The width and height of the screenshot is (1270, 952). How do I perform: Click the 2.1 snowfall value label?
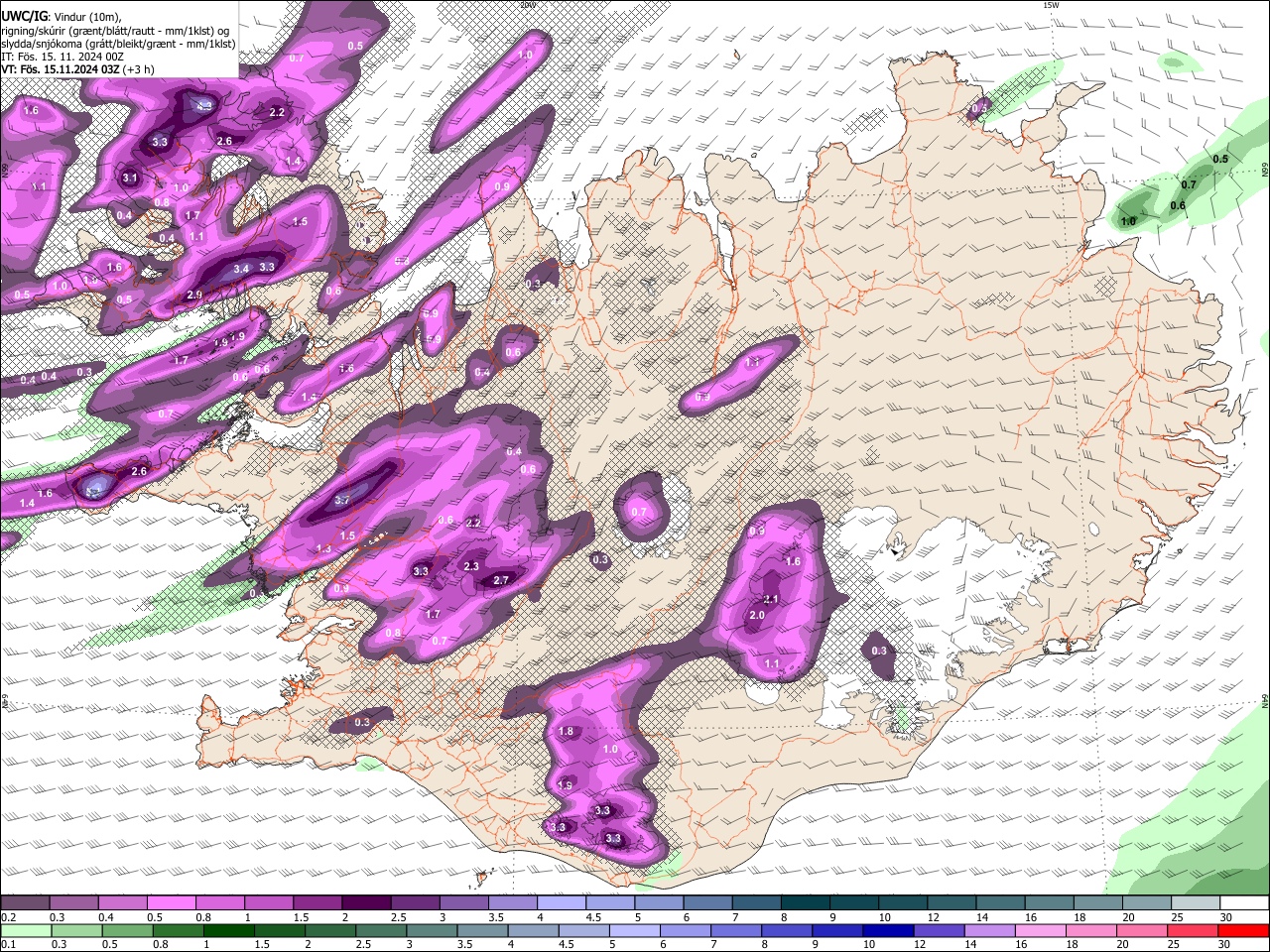point(771,600)
